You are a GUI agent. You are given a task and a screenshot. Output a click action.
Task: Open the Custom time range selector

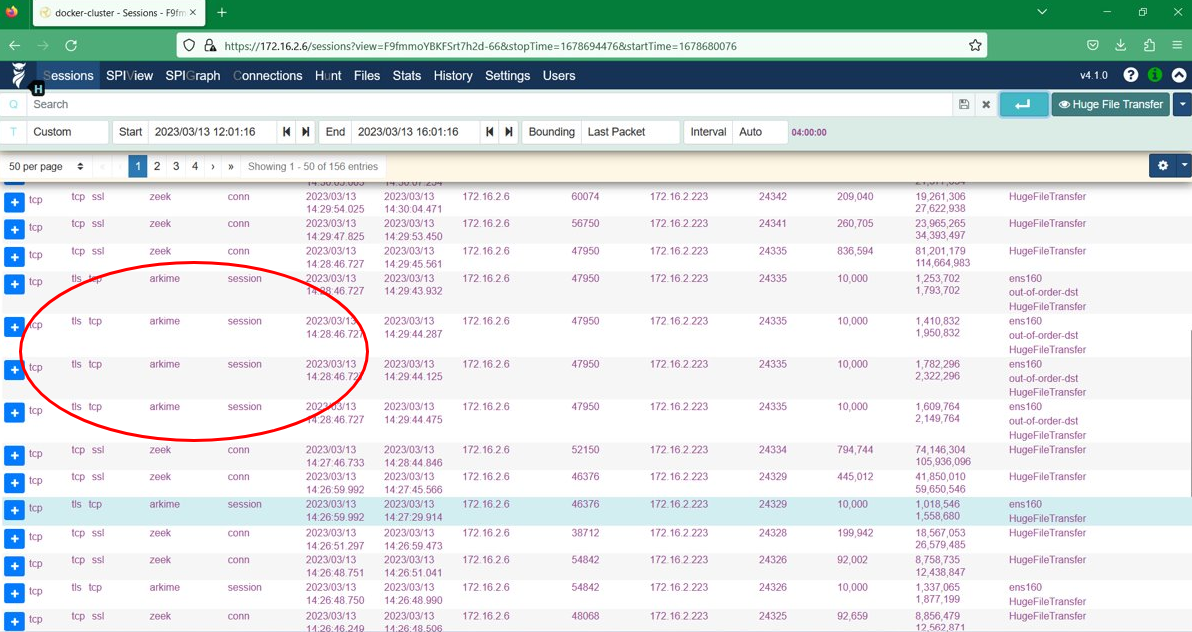[66, 131]
